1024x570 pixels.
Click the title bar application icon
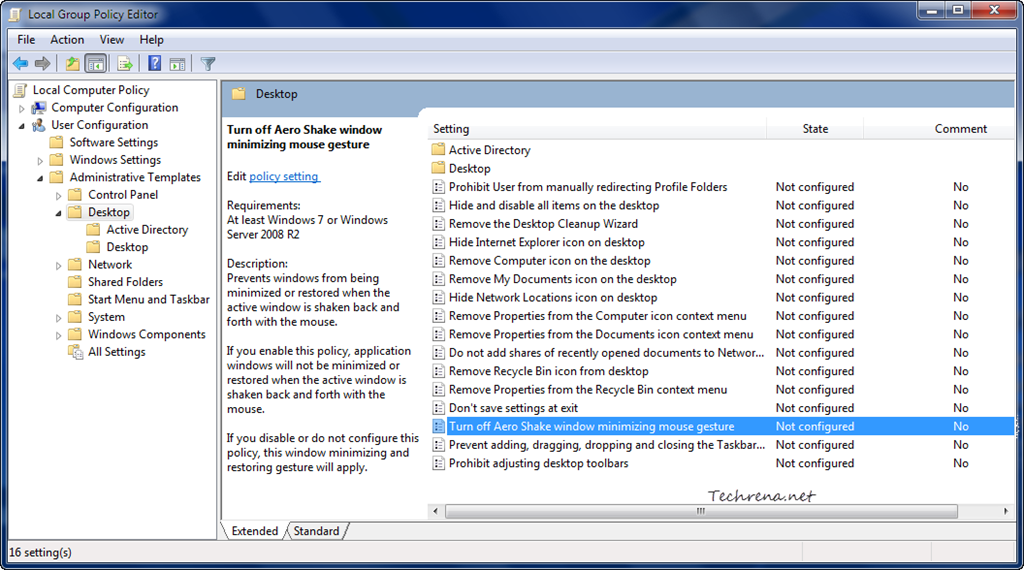click(x=16, y=14)
